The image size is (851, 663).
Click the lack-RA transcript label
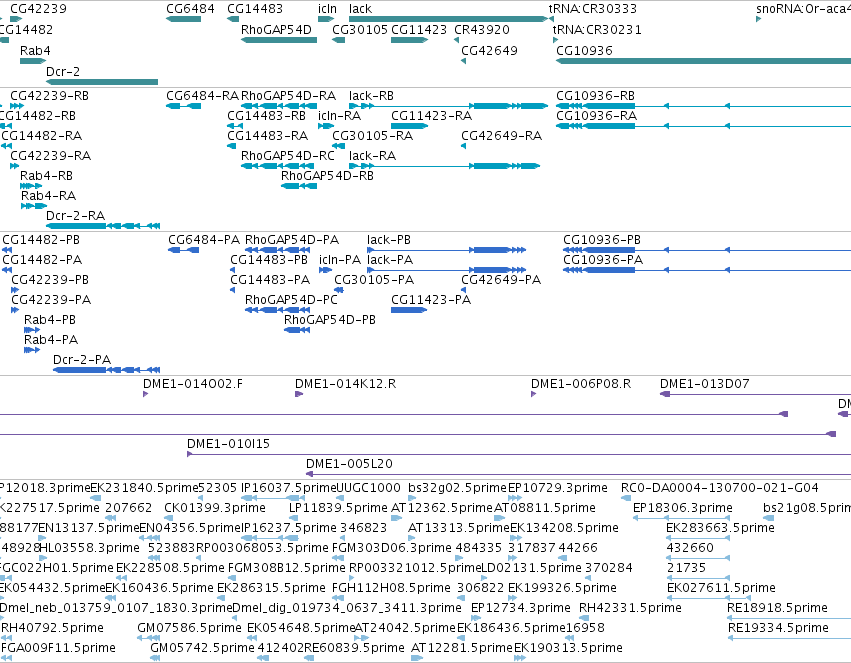[x=372, y=156]
